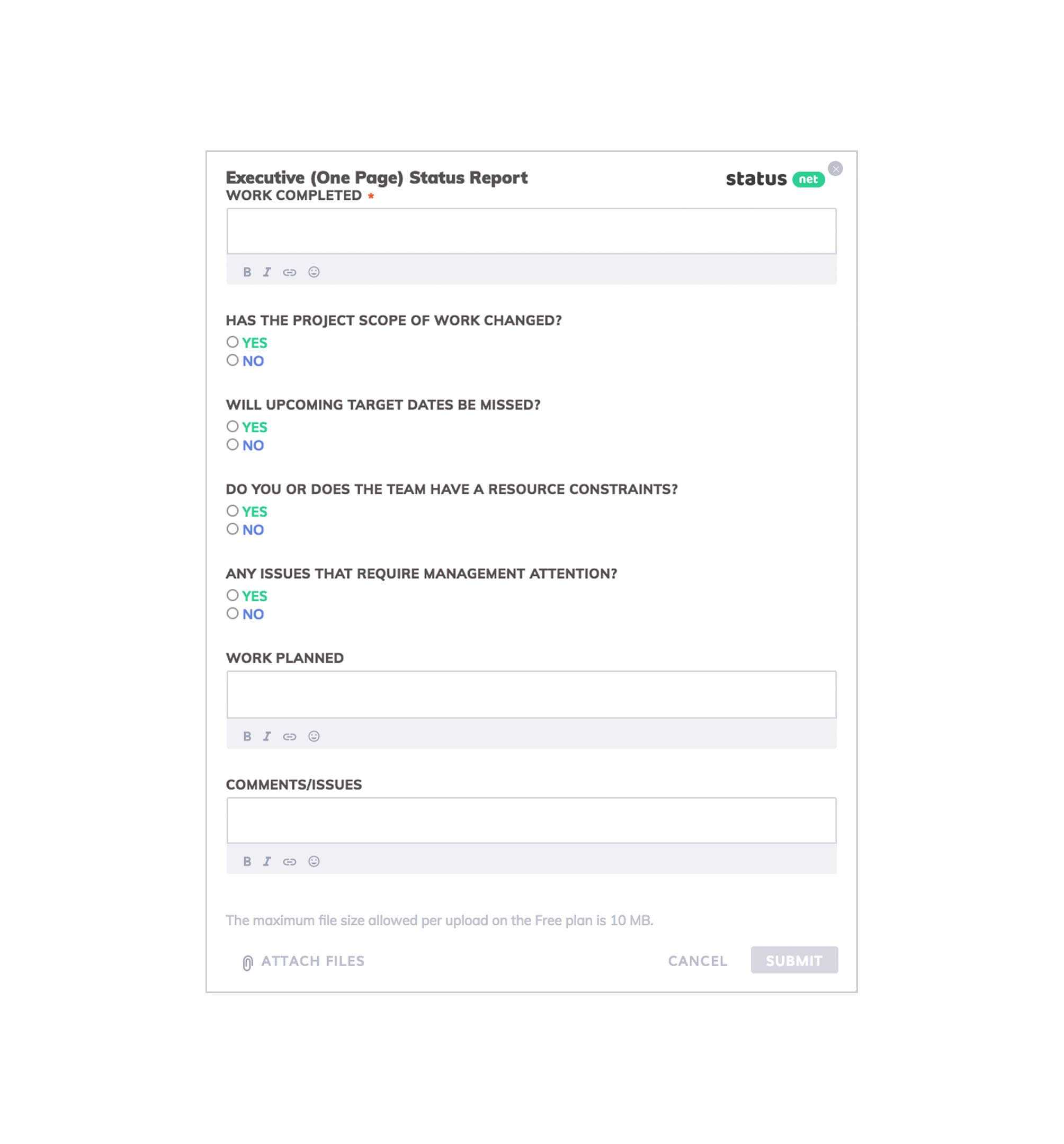This screenshot has width=1064, height=1144.
Task: Select YES for project scope change
Action: pos(232,342)
